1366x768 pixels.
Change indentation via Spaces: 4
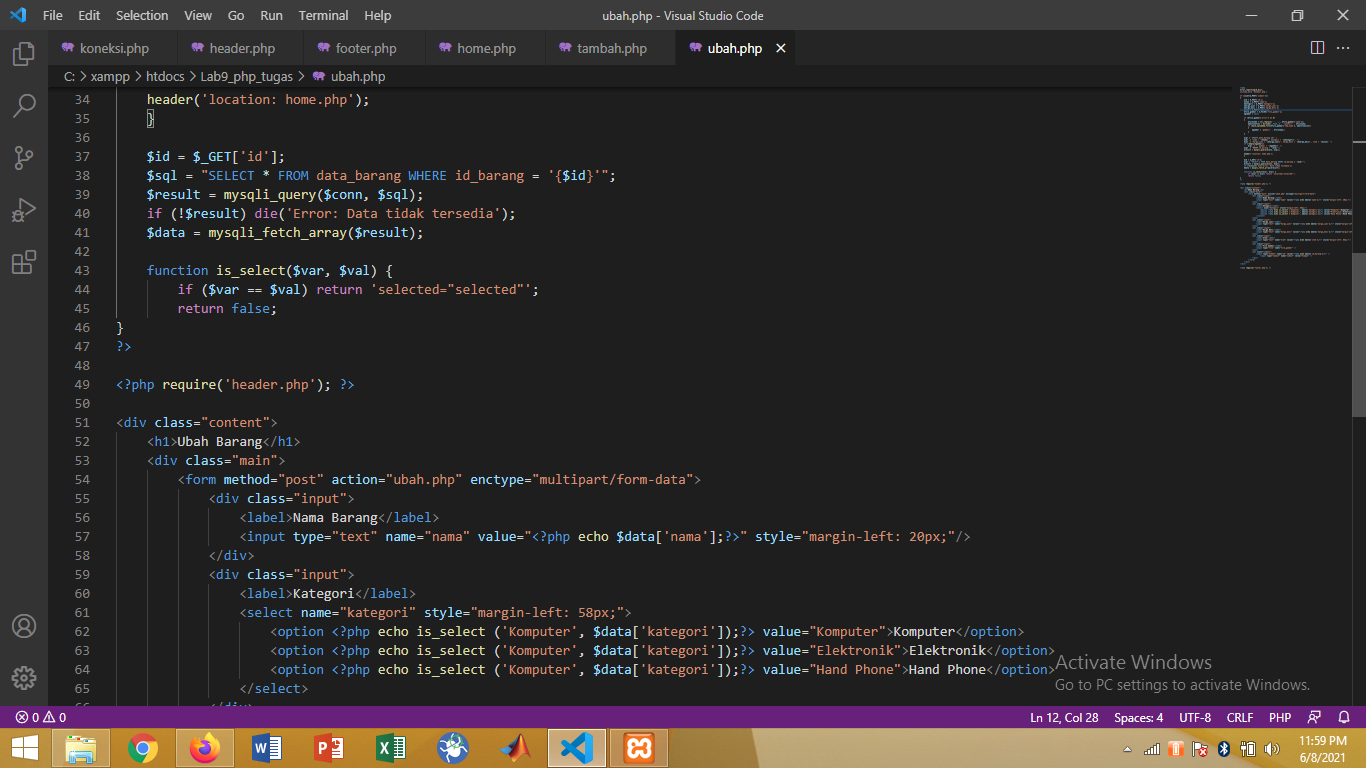point(1138,717)
